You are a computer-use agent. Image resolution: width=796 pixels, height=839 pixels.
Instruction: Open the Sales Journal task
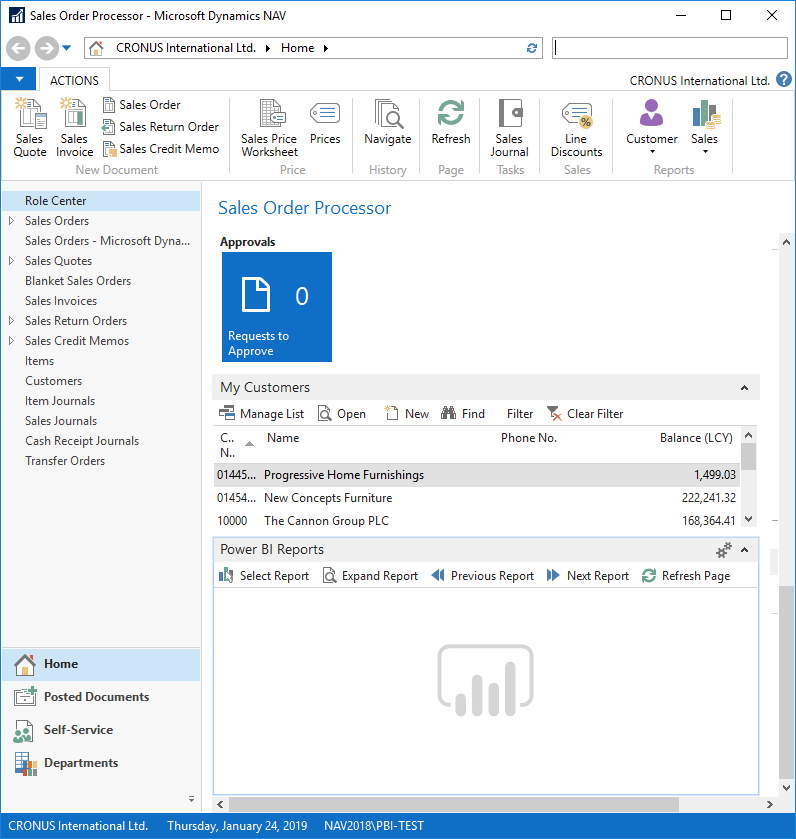pyautogui.click(x=509, y=128)
